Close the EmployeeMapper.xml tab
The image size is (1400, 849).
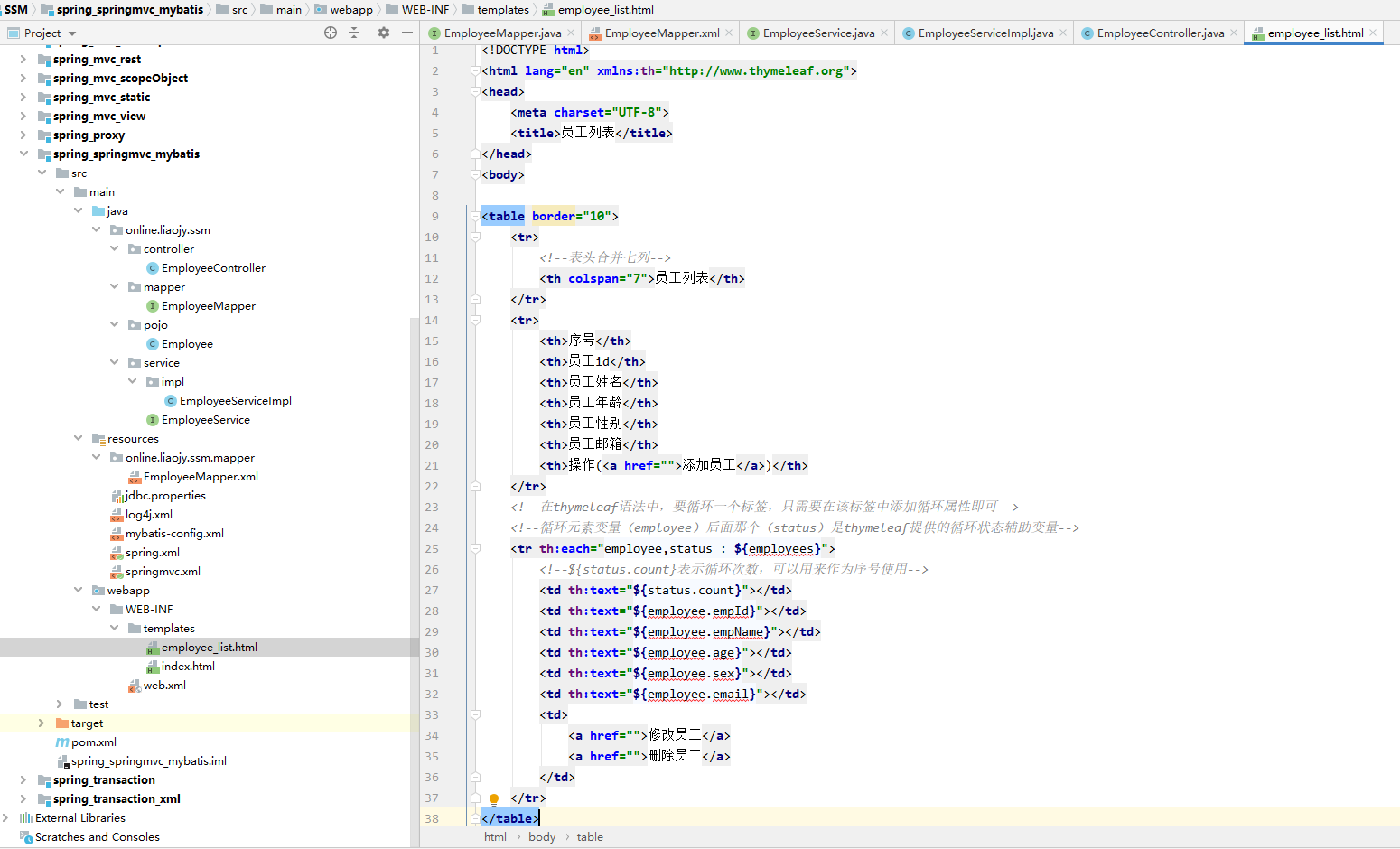(730, 33)
